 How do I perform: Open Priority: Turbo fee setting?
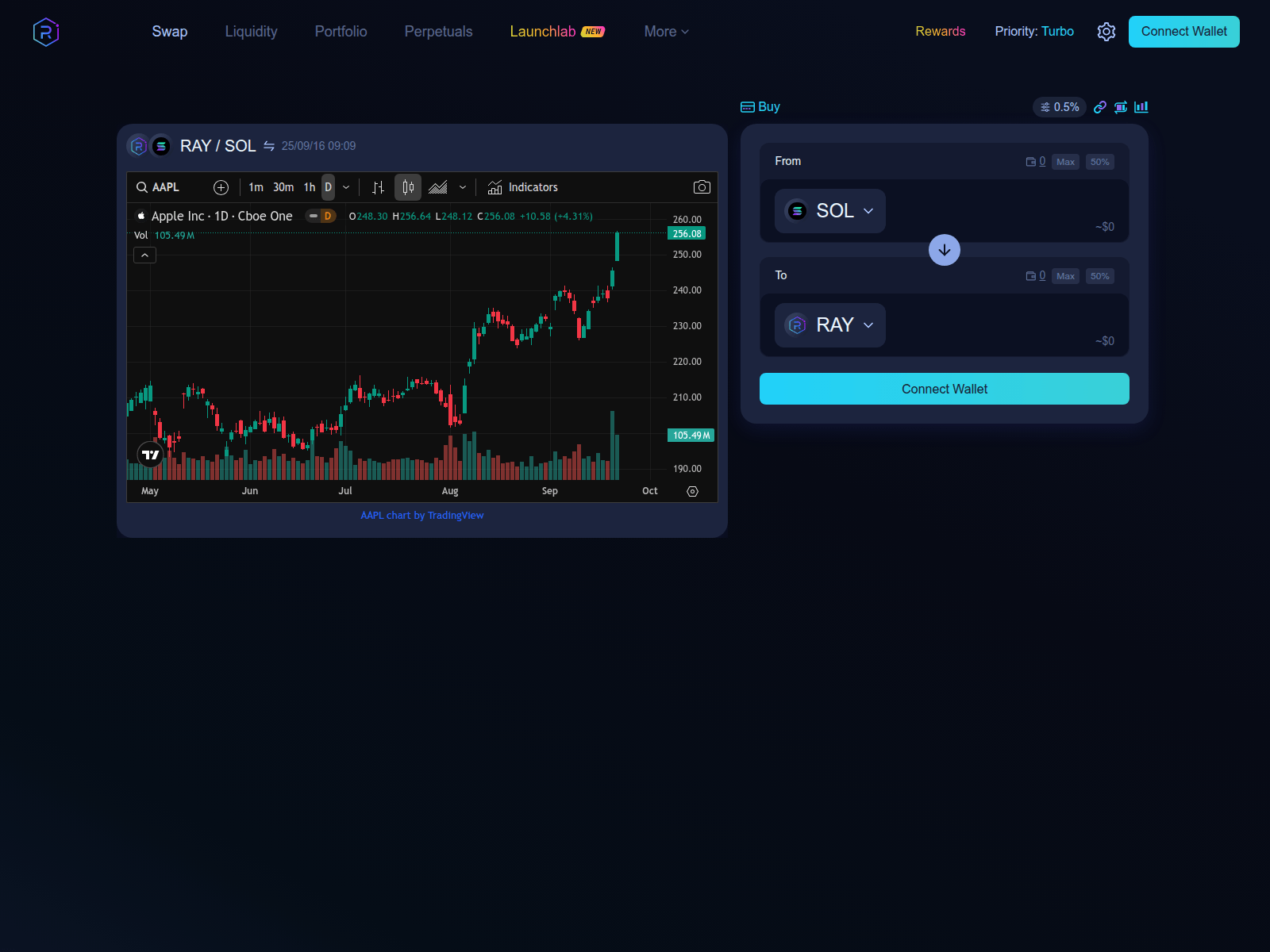tap(1034, 32)
